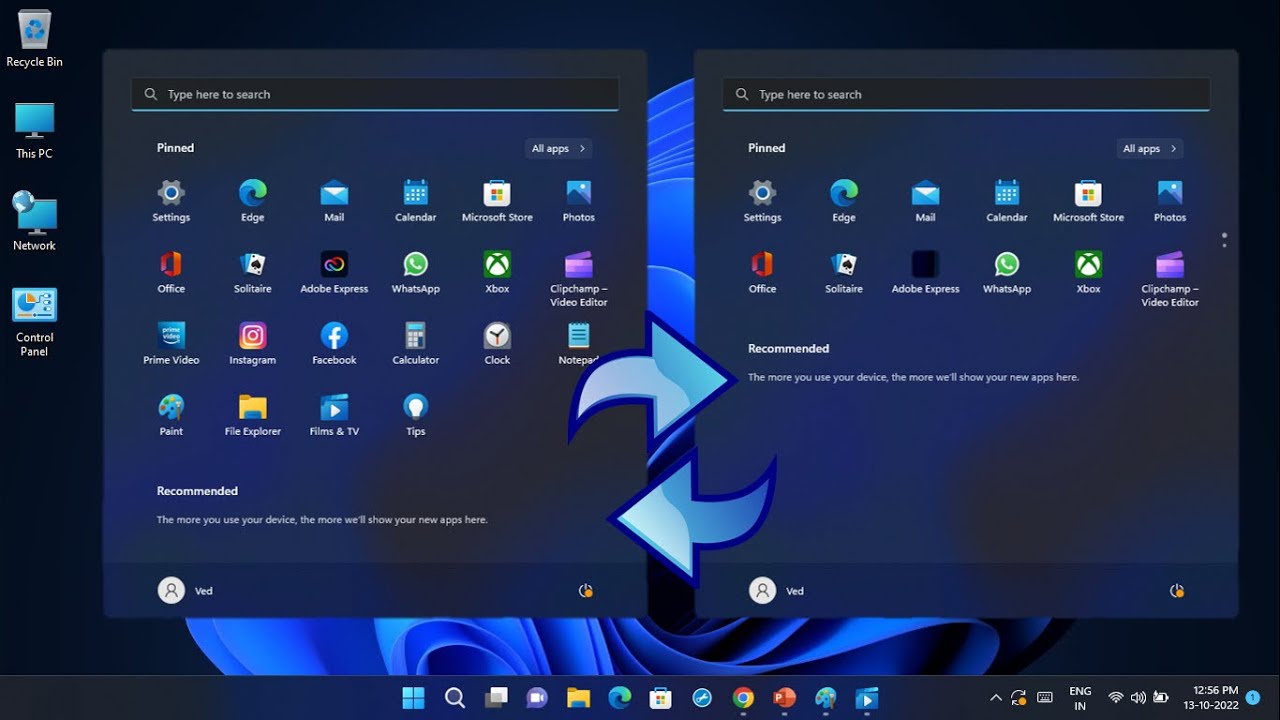Open the notification badge in the taskbar

(1253, 697)
